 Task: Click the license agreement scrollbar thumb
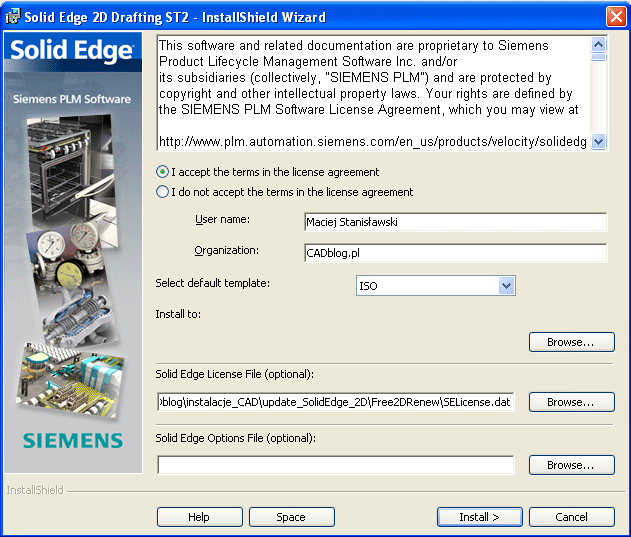tap(599, 57)
